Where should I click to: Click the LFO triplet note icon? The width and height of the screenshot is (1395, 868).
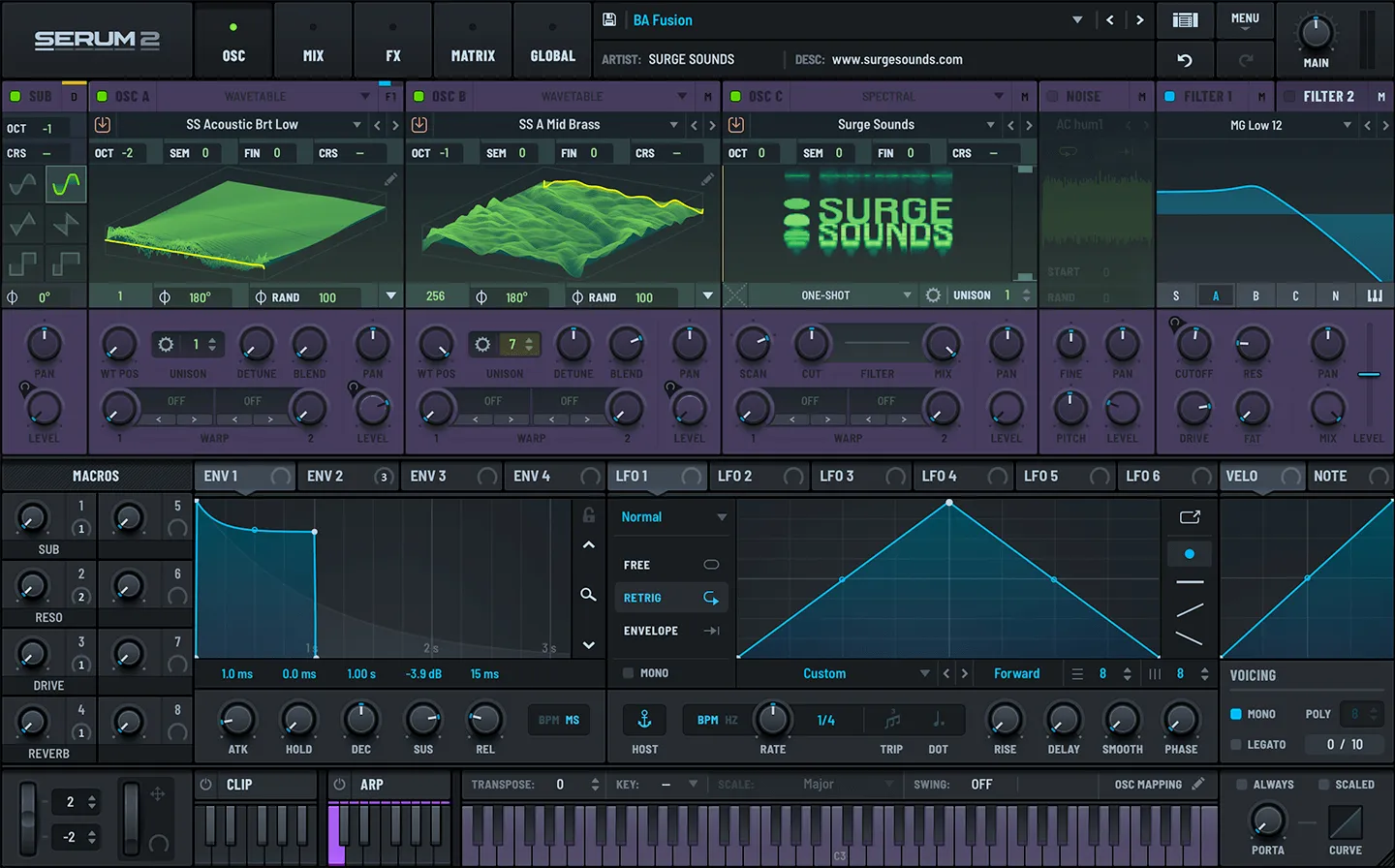click(892, 720)
